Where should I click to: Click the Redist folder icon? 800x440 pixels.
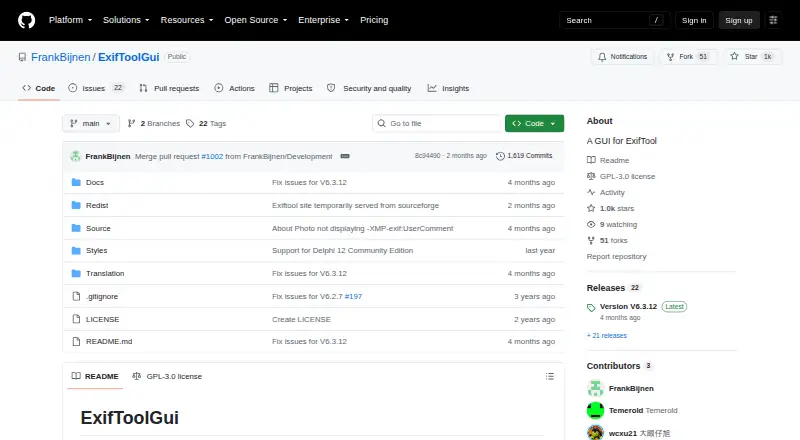[x=76, y=205]
